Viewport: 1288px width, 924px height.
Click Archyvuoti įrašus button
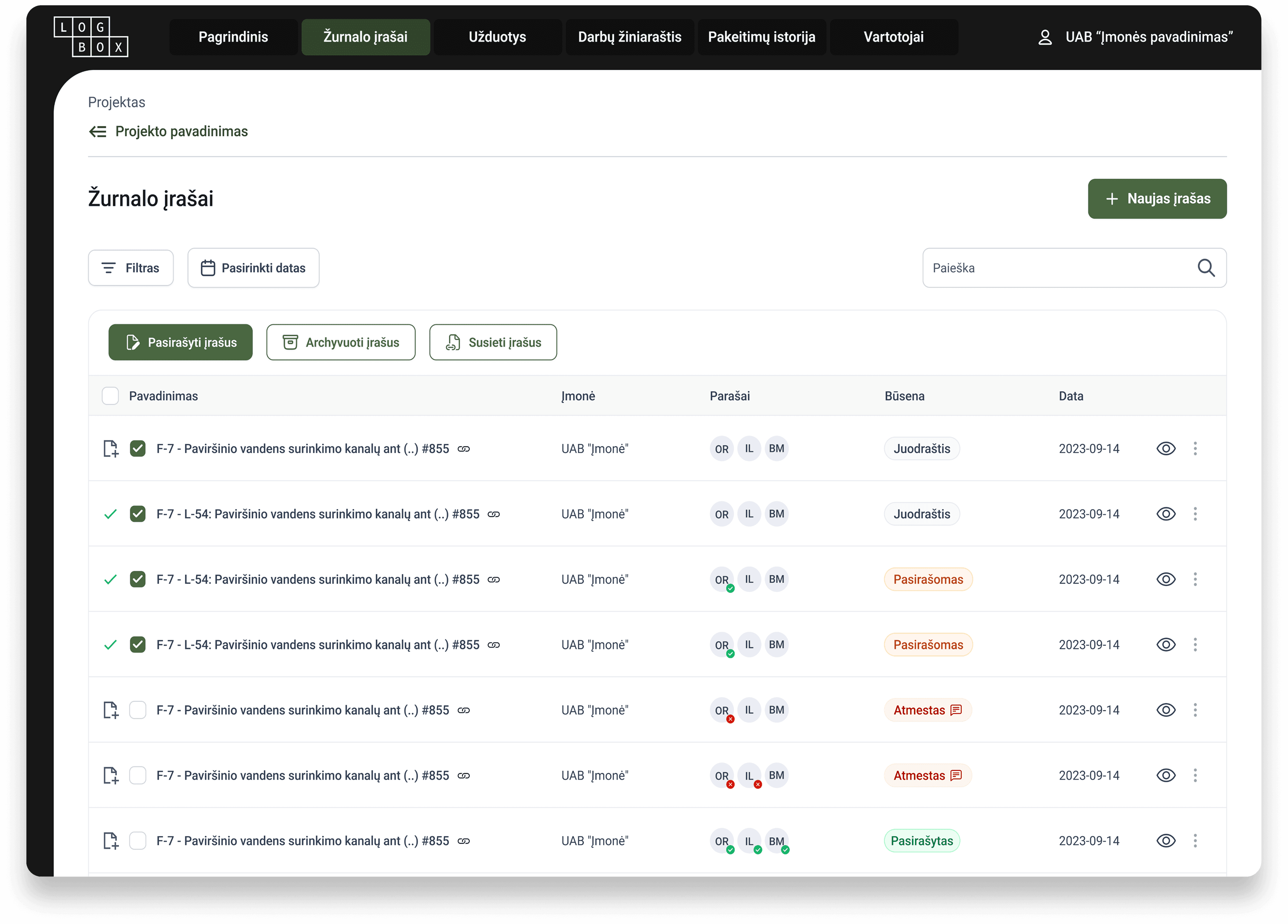pyautogui.click(x=341, y=342)
